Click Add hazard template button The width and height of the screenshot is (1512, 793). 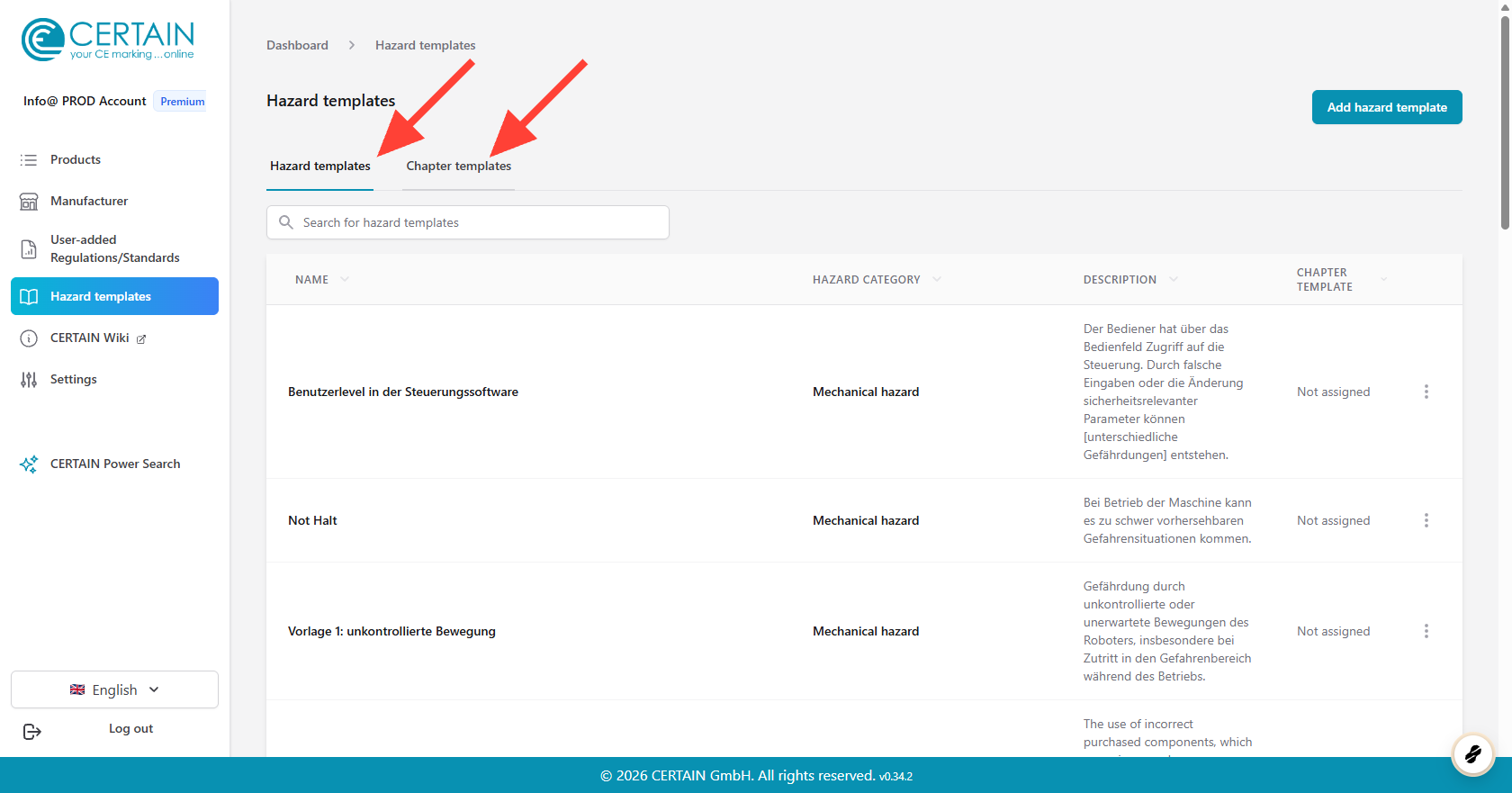[1387, 107]
